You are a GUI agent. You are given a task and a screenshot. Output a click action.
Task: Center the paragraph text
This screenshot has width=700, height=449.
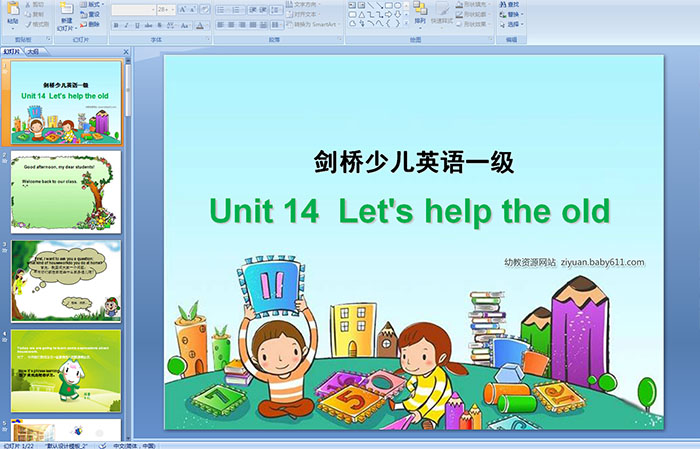point(231,25)
